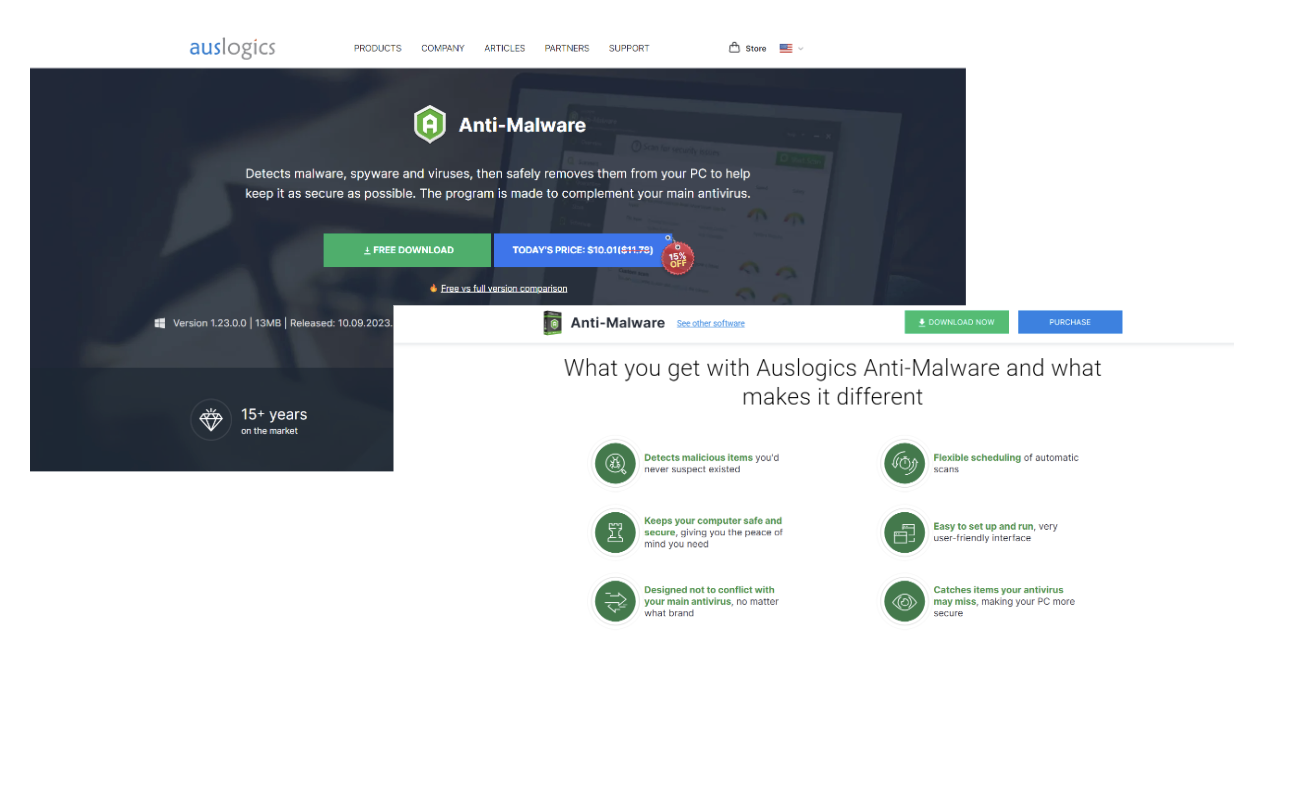Viewport: 1302px width, 792px height.
Task: Open the language selector flag dropdown
Action: click(786, 48)
